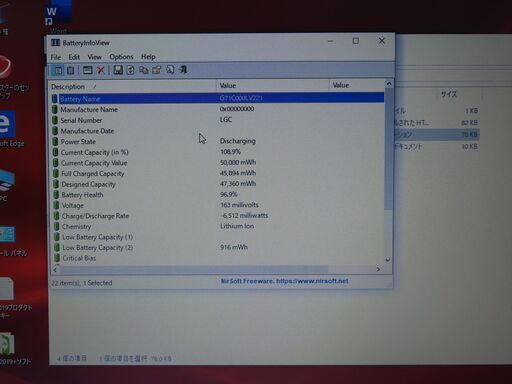Select the Manufacture Date row

tap(218, 131)
